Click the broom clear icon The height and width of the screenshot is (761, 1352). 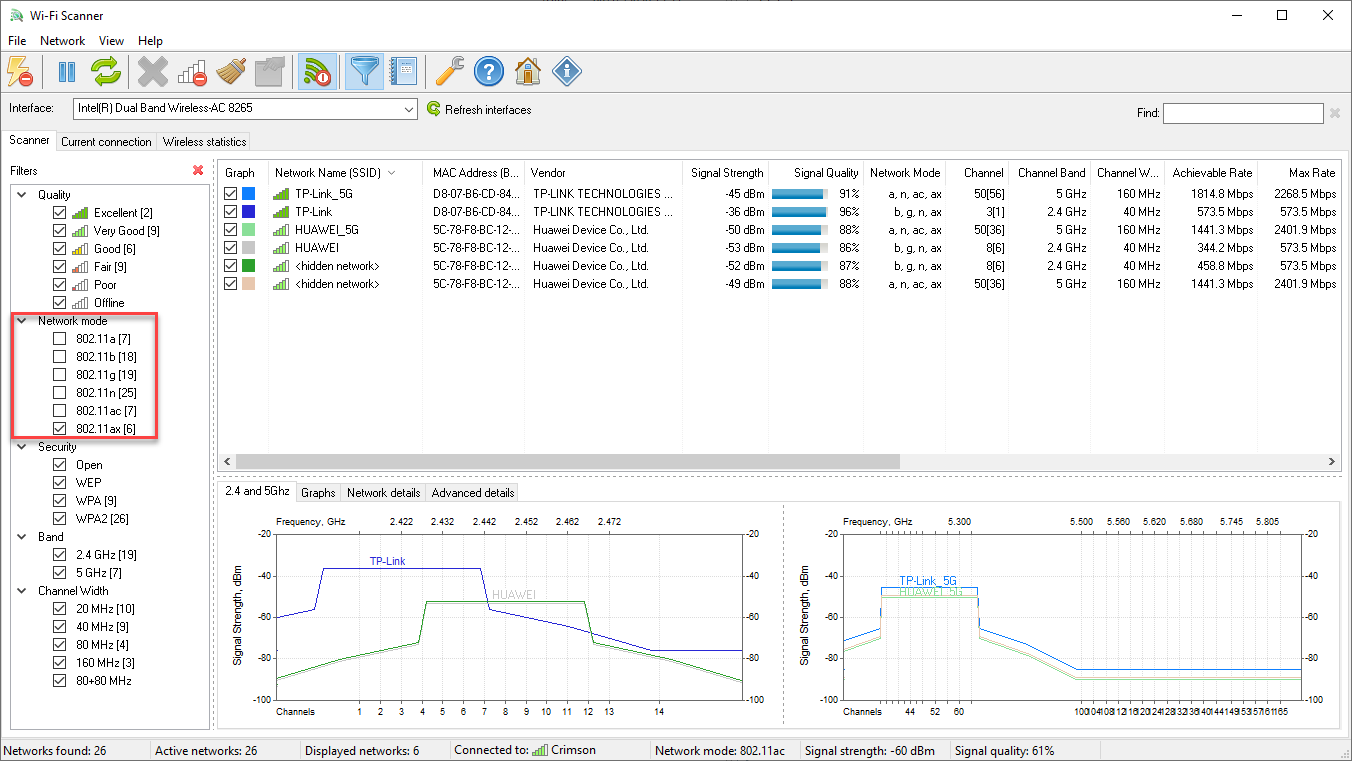(231, 72)
